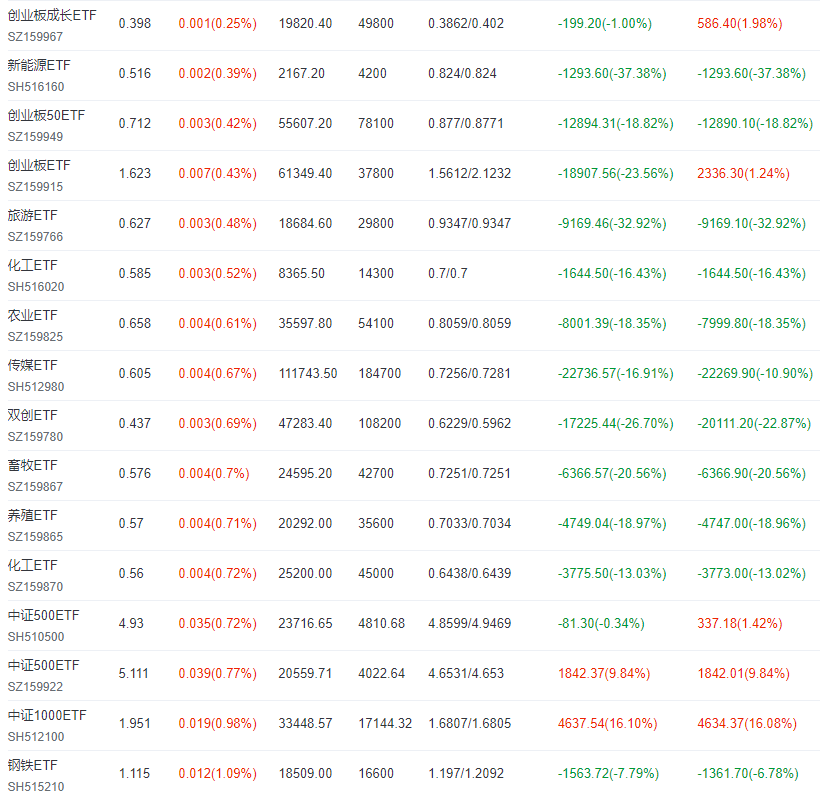Select cost value 0.3862/0.402
Viewport: 820px width, 799px height.
(x=466, y=24)
